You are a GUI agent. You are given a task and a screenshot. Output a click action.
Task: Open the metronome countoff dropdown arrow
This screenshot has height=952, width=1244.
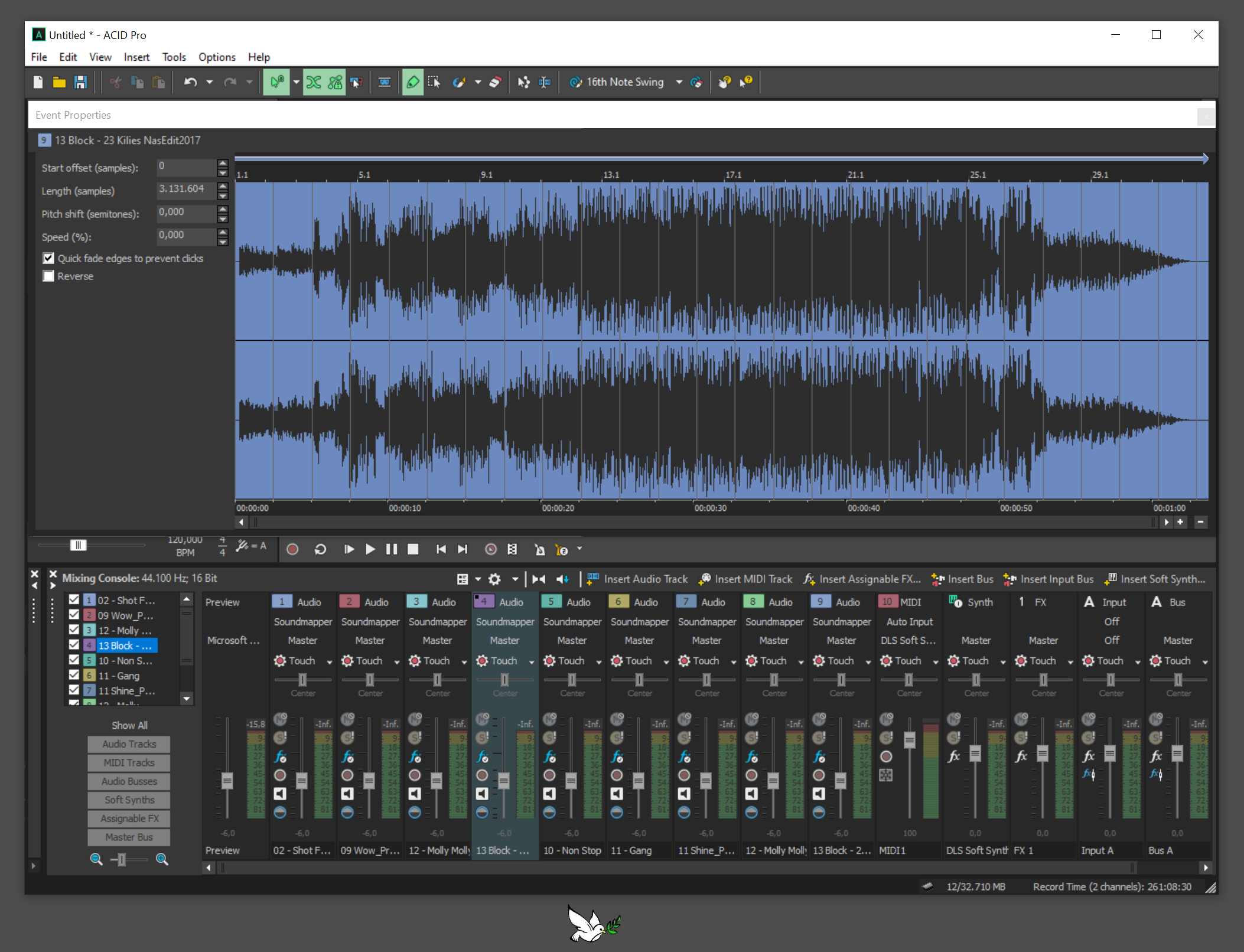(579, 549)
